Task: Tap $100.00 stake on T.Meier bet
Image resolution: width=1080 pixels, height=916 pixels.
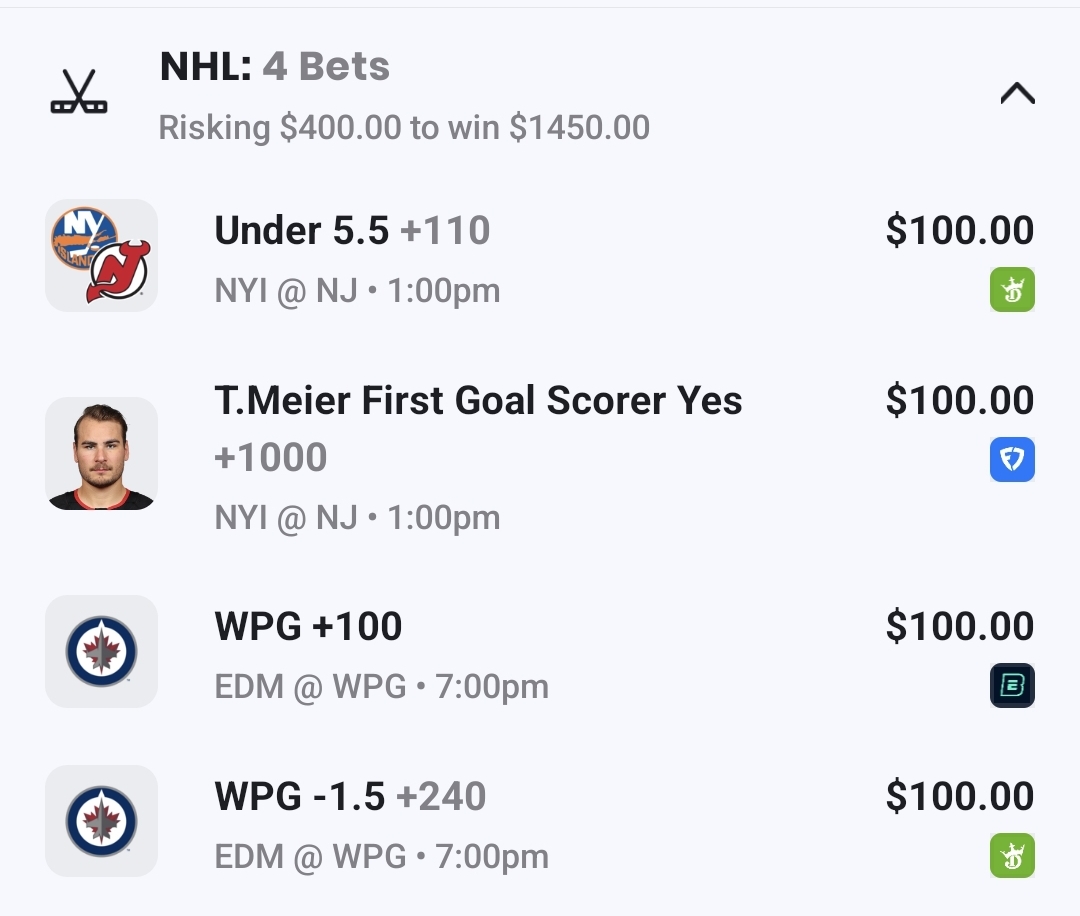Action: pyautogui.click(x=959, y=401)
